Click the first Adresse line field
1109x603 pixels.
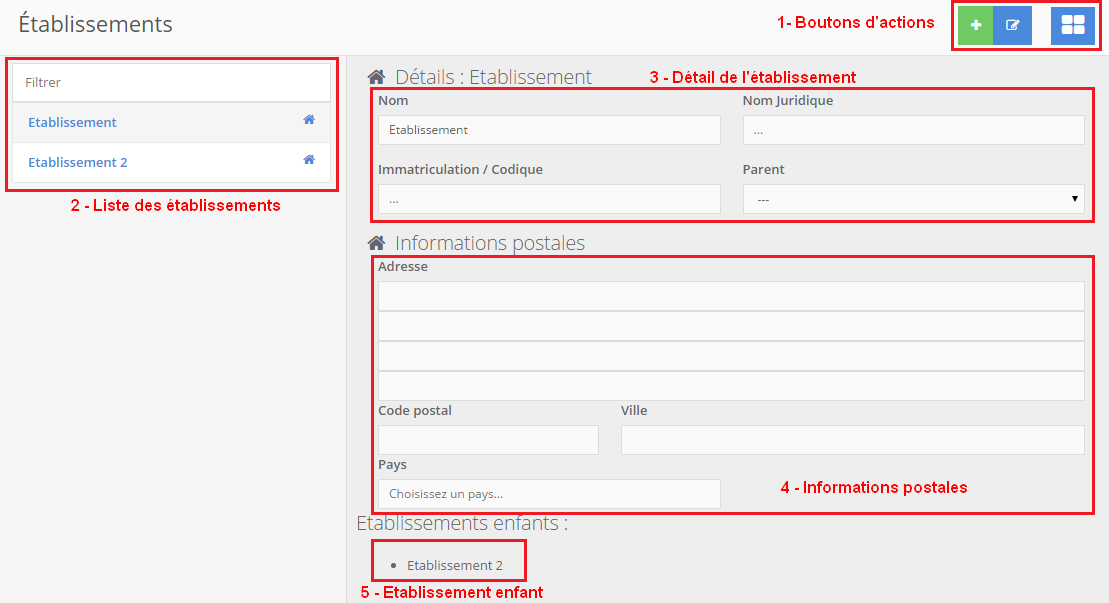point(731,296)
